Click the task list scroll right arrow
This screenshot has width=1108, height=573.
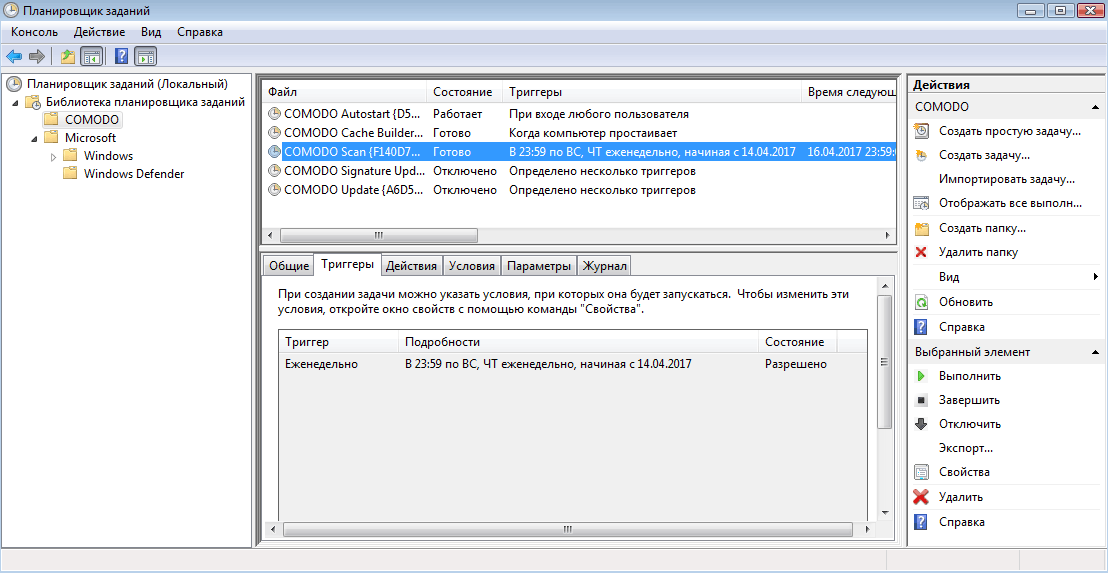coord(888,235)
